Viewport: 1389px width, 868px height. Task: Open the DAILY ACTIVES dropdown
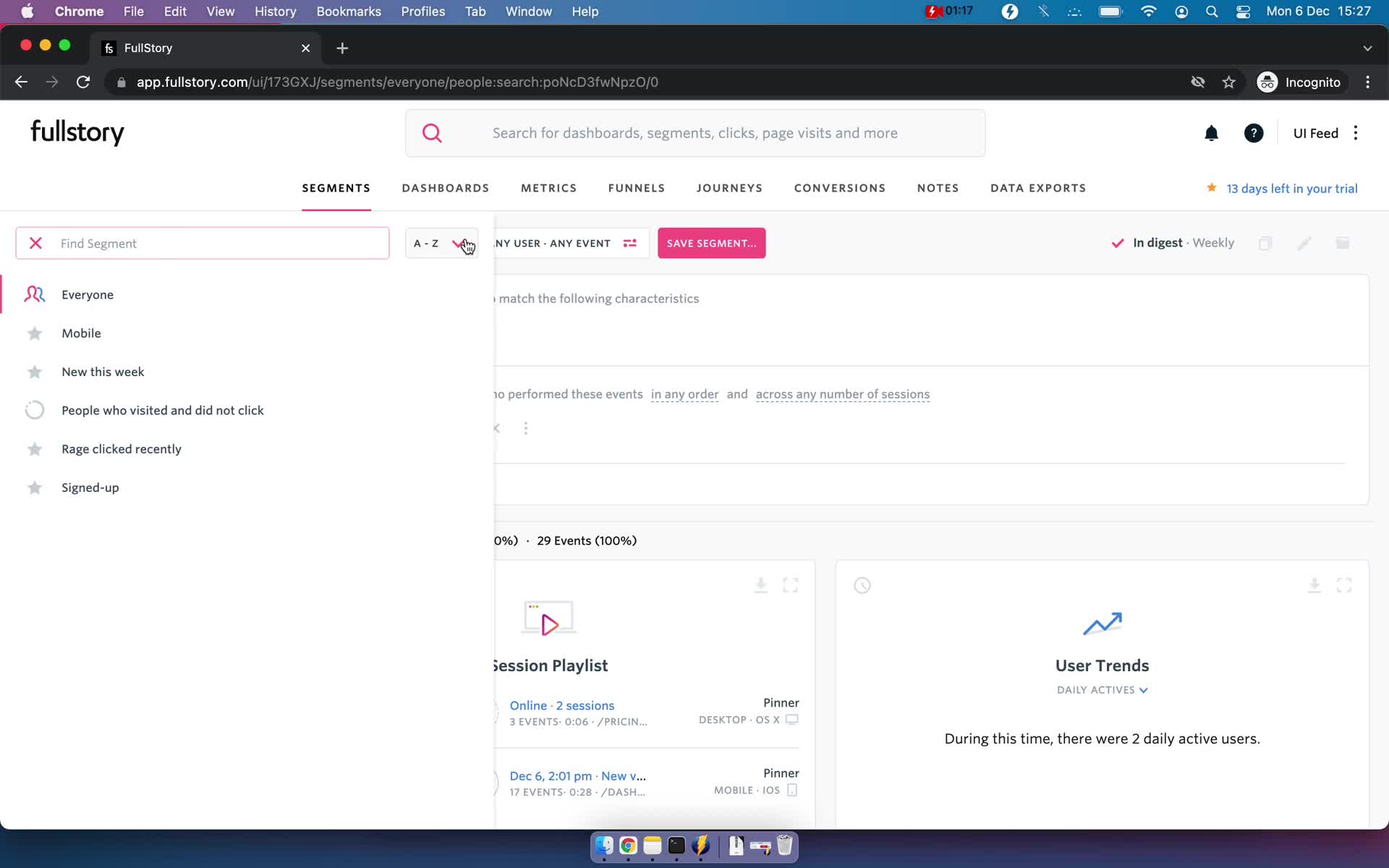click(1102, 690)
